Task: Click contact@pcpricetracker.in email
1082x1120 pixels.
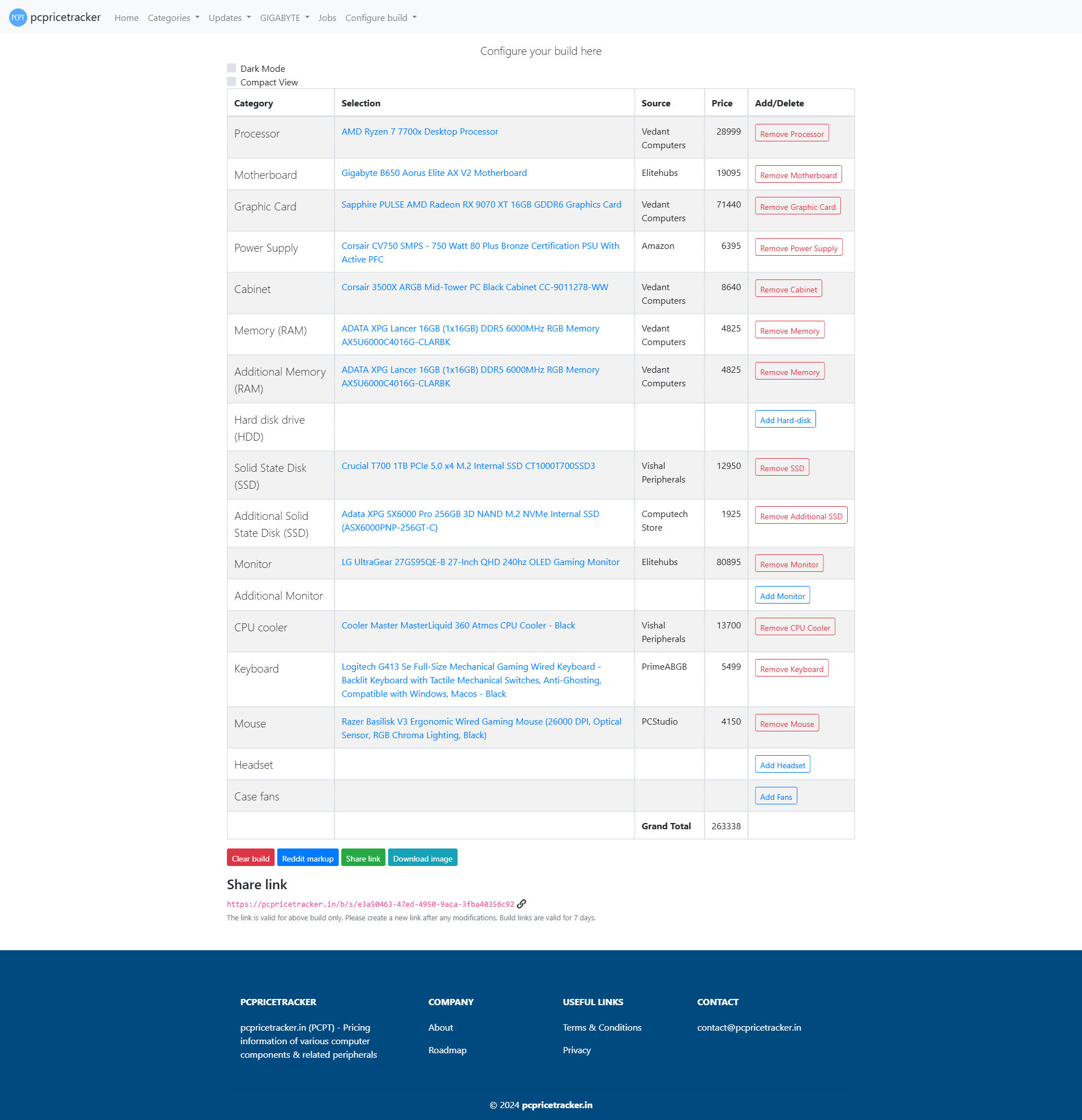Action: 749,1027
